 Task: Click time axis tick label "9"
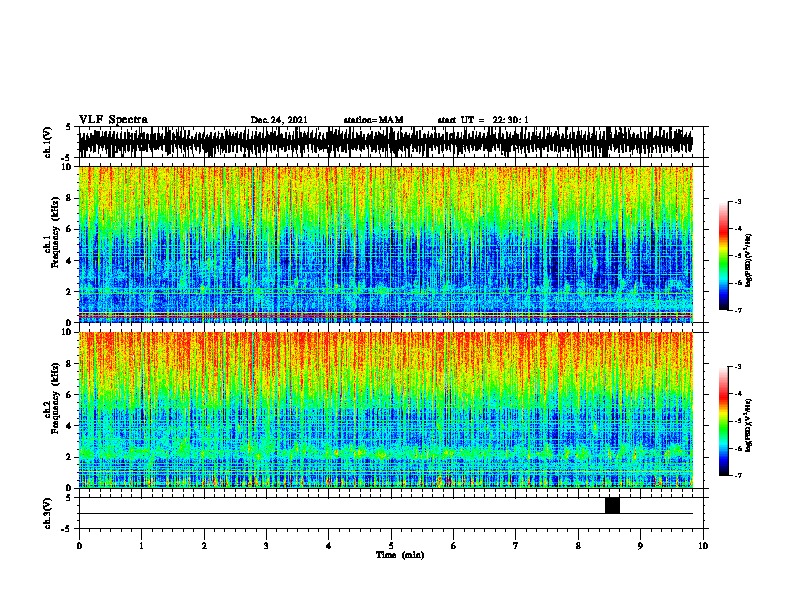[640, 545]
